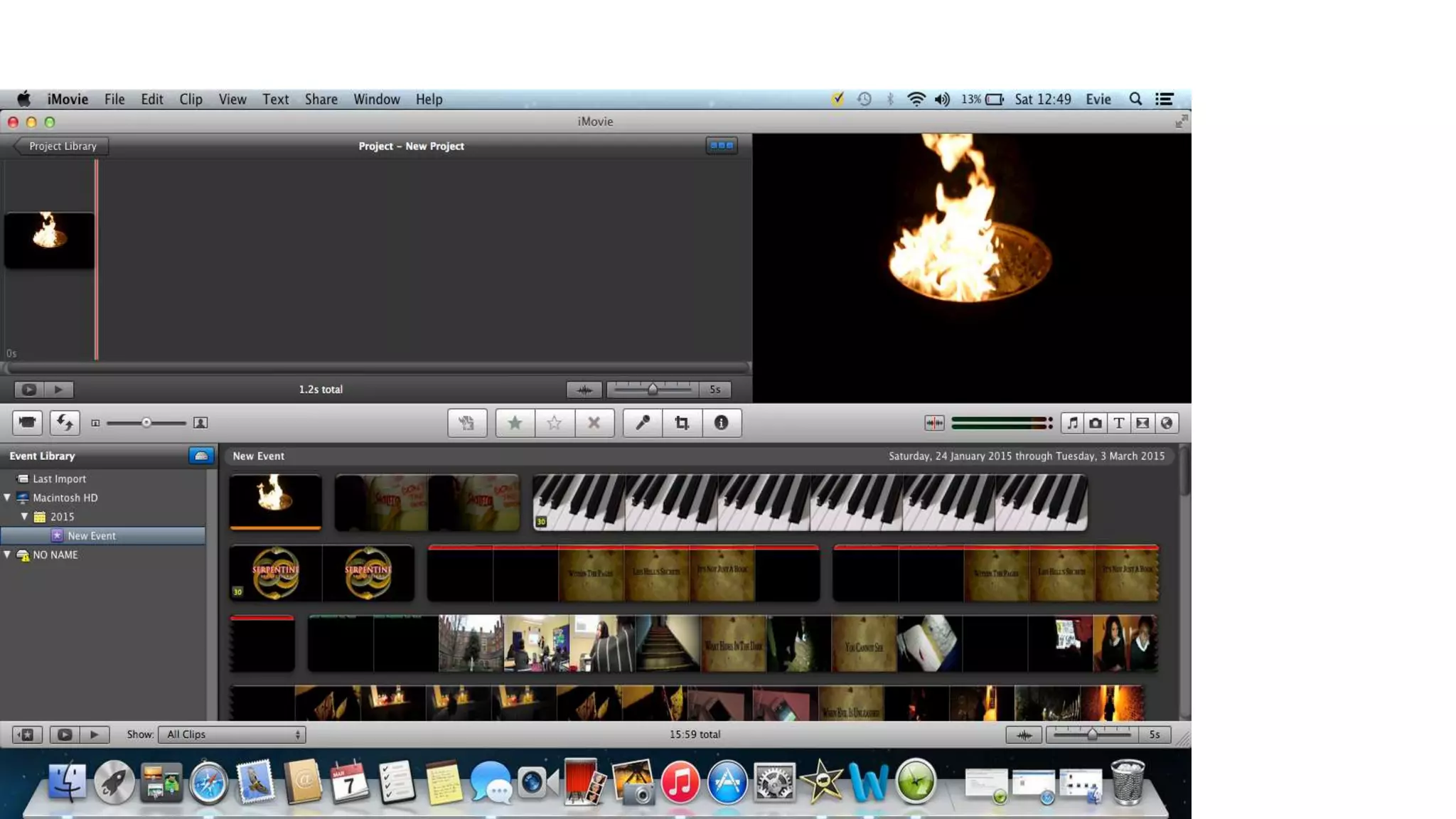Play the project from the beginning

(59, 390)
